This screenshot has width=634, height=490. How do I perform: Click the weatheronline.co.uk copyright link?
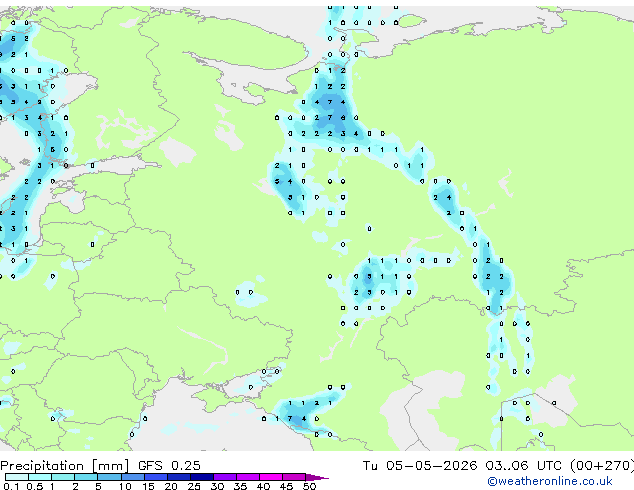pyautogui.click(x=550, y=481)
